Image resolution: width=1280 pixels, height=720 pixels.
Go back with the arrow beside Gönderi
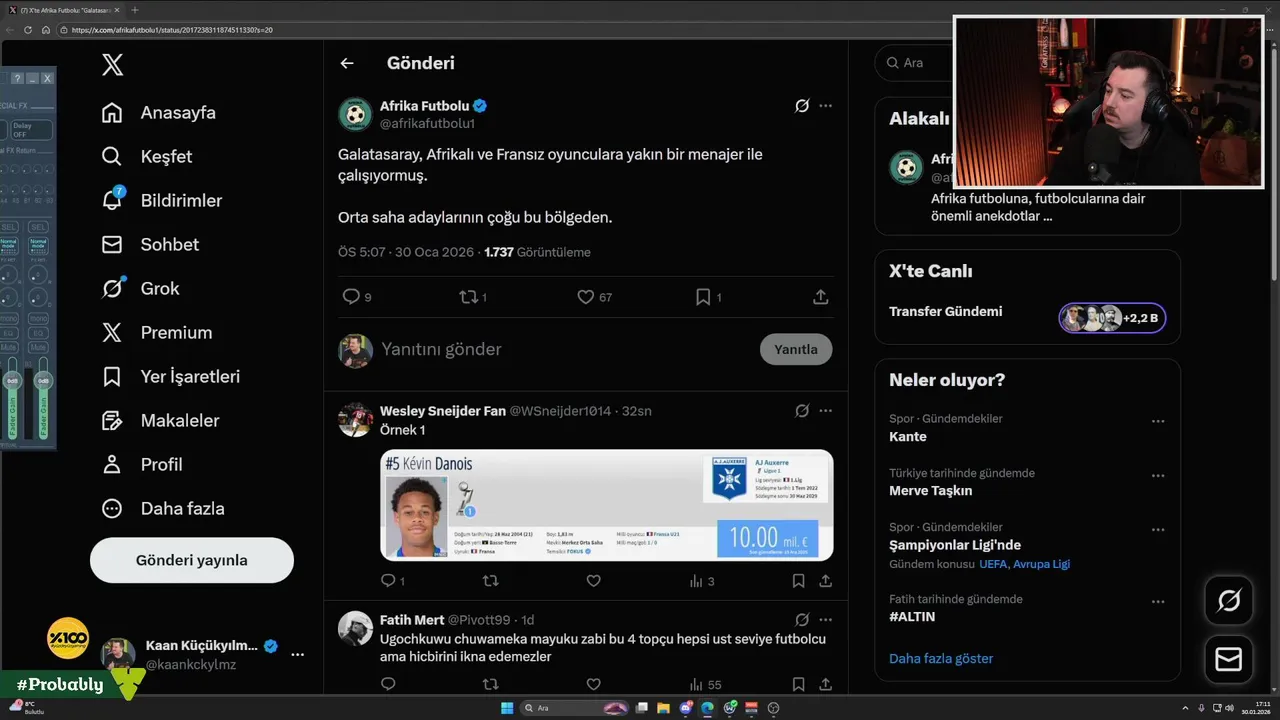point(347,63)
